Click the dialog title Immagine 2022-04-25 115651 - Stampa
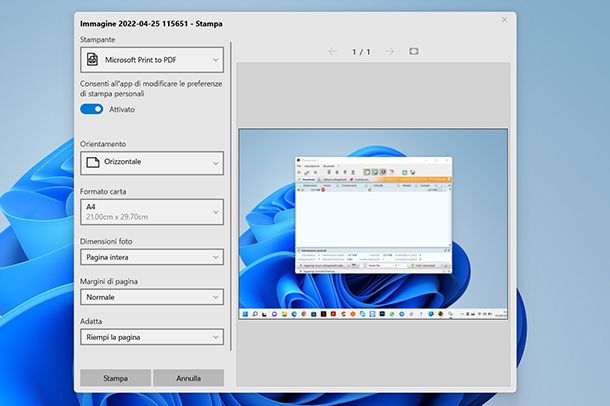Screen dimensions: 610x406 coord(151,24)
